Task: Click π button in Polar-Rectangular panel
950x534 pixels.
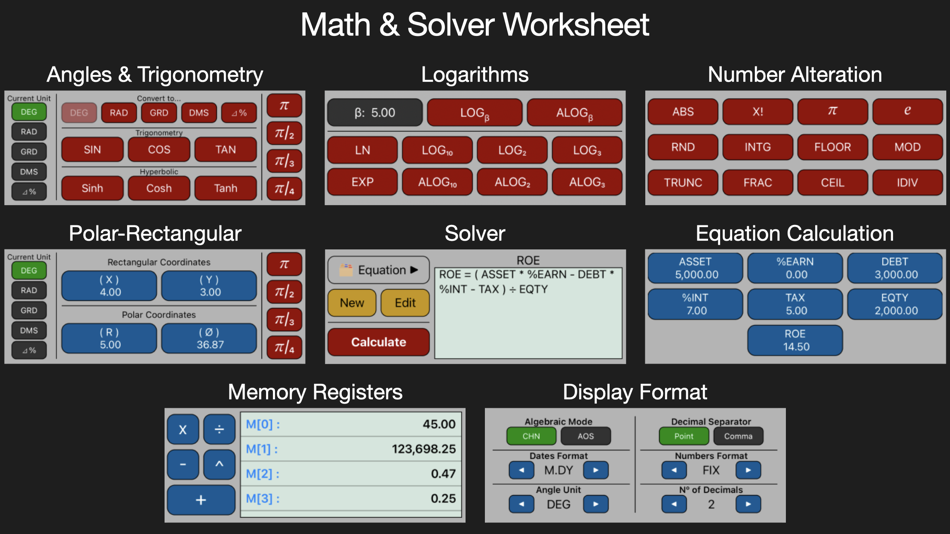Action: (x=284, y=264)
